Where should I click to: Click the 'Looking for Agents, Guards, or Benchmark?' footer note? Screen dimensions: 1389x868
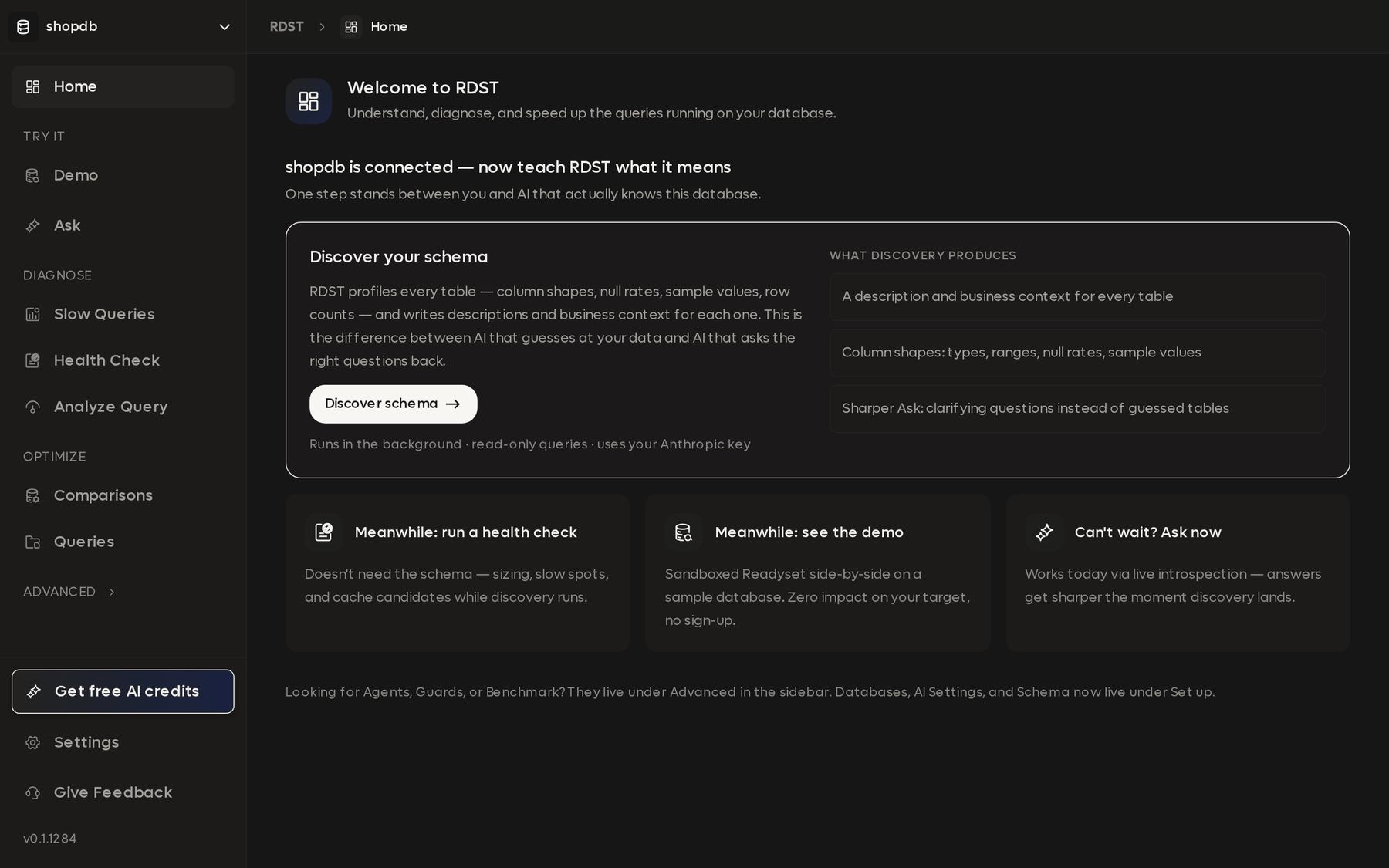coord(749,692)
